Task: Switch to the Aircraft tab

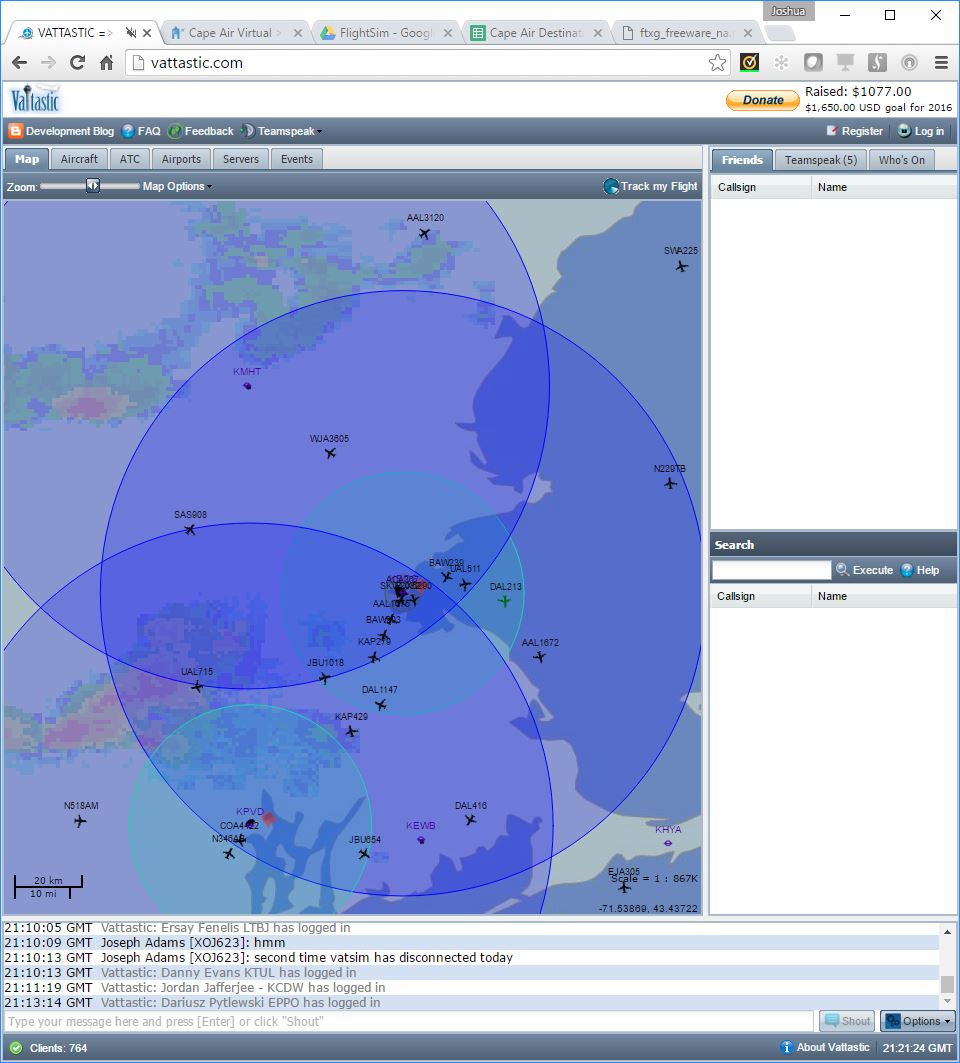Action: click(x=79, y=159)
